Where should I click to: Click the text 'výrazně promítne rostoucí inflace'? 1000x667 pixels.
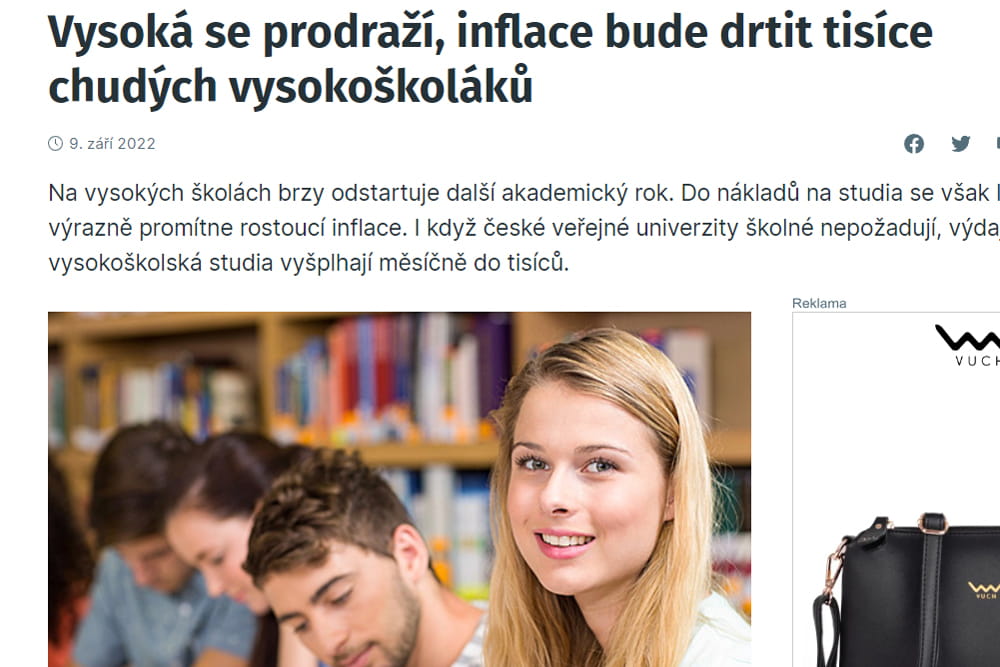click(x=228, y=228)
